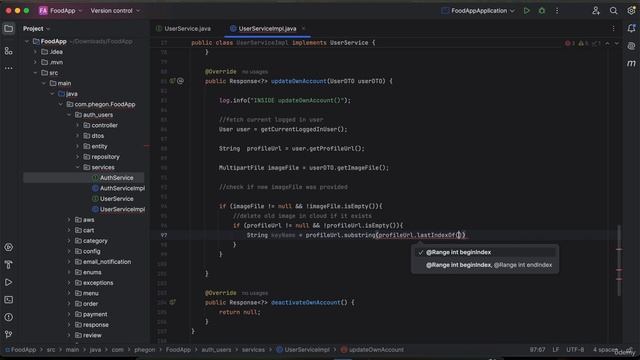This screenshot has height=360, width=640.
Task: Expand the .idea folder
Action: 35,52
